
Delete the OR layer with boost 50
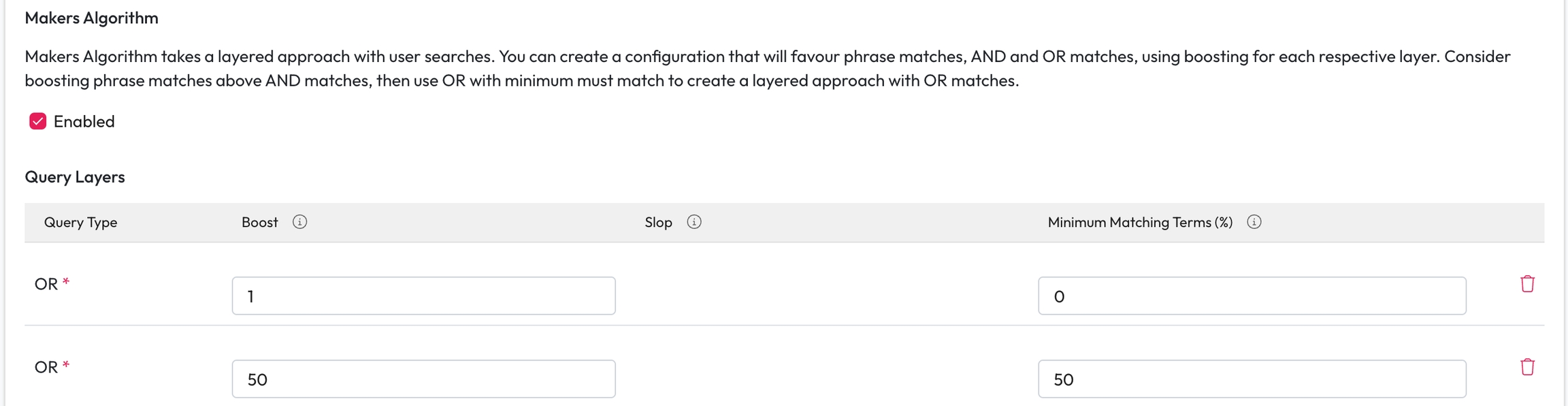point(1527,367)
